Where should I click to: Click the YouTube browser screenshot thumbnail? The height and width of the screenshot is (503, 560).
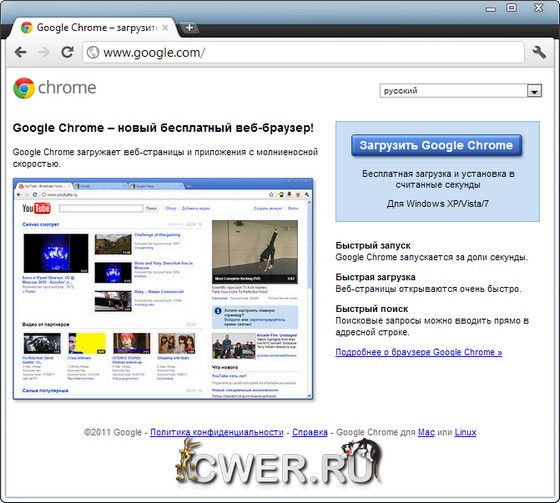pyautogui.click(x=163, y=289)
